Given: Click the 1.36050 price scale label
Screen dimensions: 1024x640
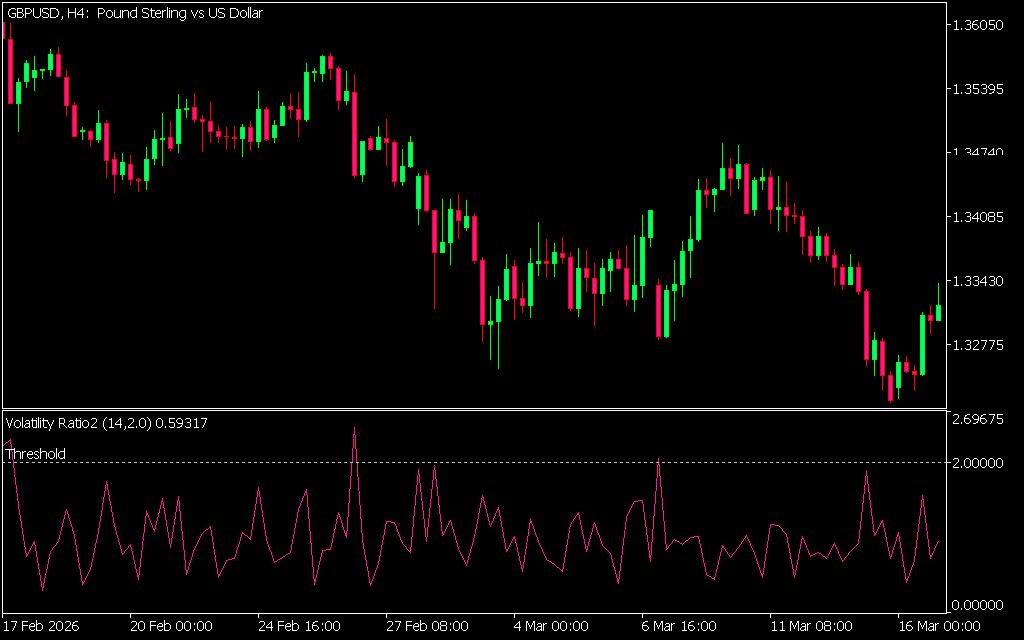Looking at the screenshot, I should (x=979, y=25).
